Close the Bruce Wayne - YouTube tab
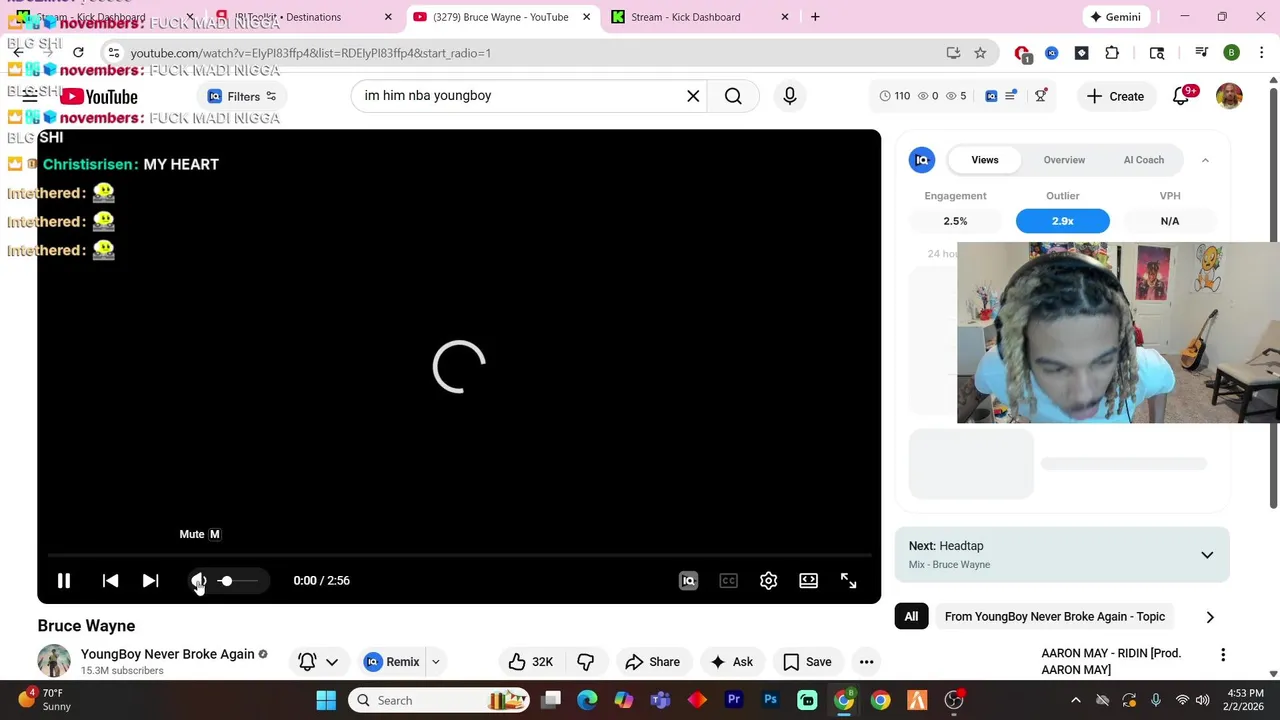 point(588,17)
